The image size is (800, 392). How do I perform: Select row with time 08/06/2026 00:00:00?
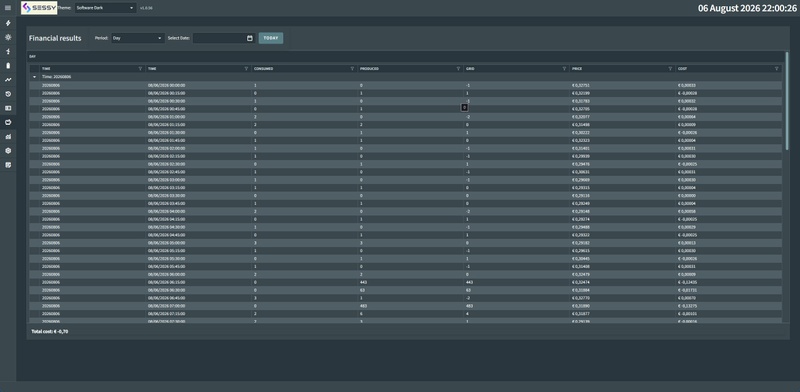point(405,85)
